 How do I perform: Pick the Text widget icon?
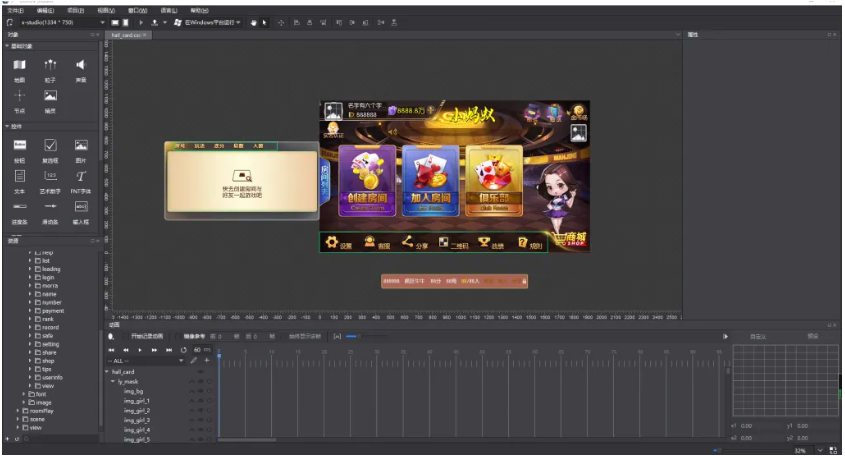19,176
